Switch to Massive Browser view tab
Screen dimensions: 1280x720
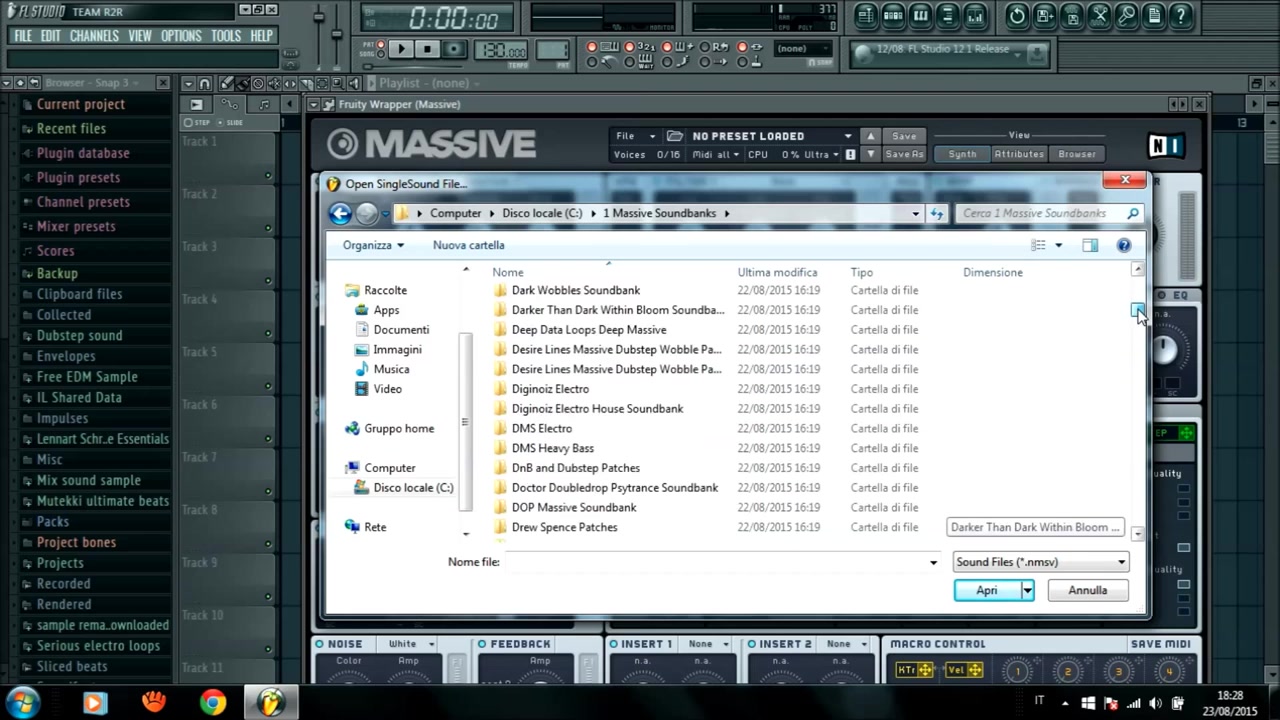(1077, 154)
